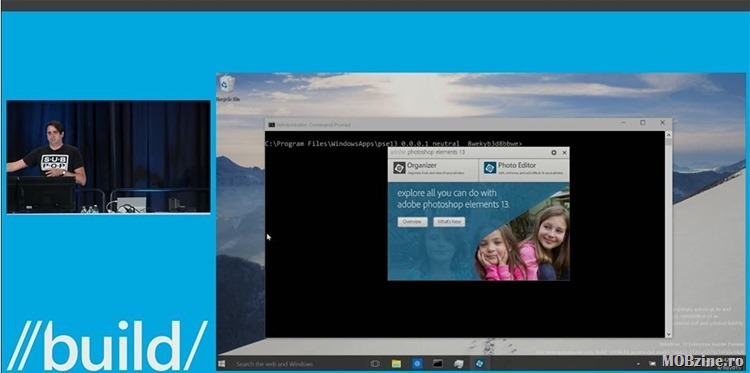This screenshot has width=750, height=373.
Task: Open settings gear in Photoshop Elements welcome
Action: tap(554, 153)
